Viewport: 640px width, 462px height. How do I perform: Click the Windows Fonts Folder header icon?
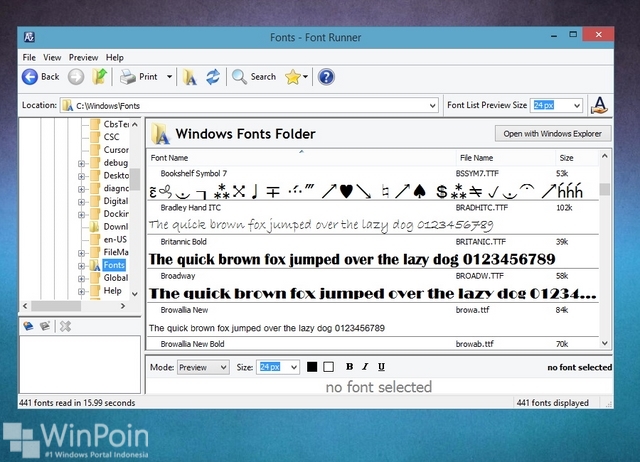click(160, 134)
